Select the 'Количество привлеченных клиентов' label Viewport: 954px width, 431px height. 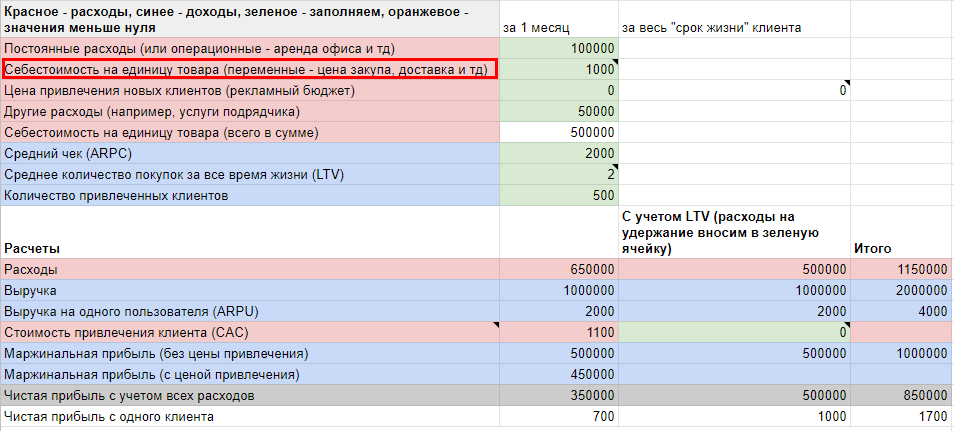250,195
